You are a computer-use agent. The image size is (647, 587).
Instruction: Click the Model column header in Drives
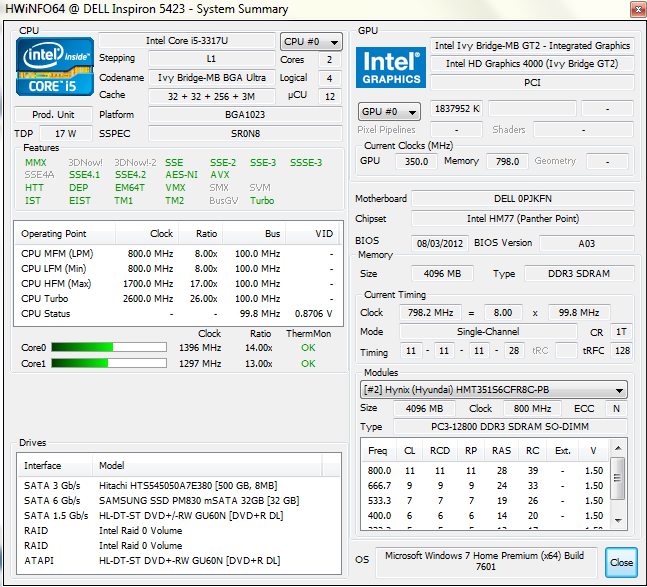click(x=207, y=465)
